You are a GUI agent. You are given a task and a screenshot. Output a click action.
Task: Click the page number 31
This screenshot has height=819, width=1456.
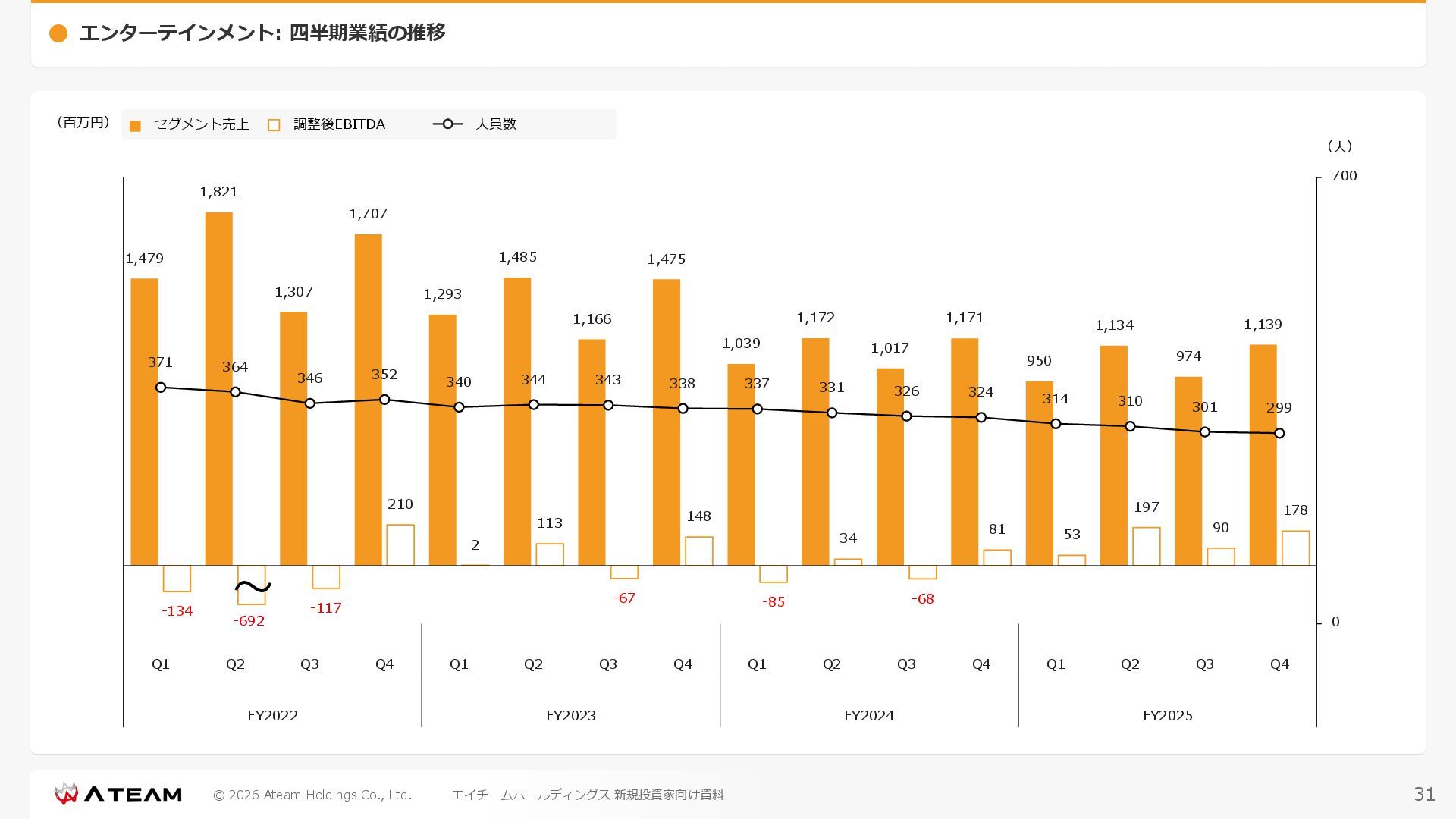pos(1424,794)
